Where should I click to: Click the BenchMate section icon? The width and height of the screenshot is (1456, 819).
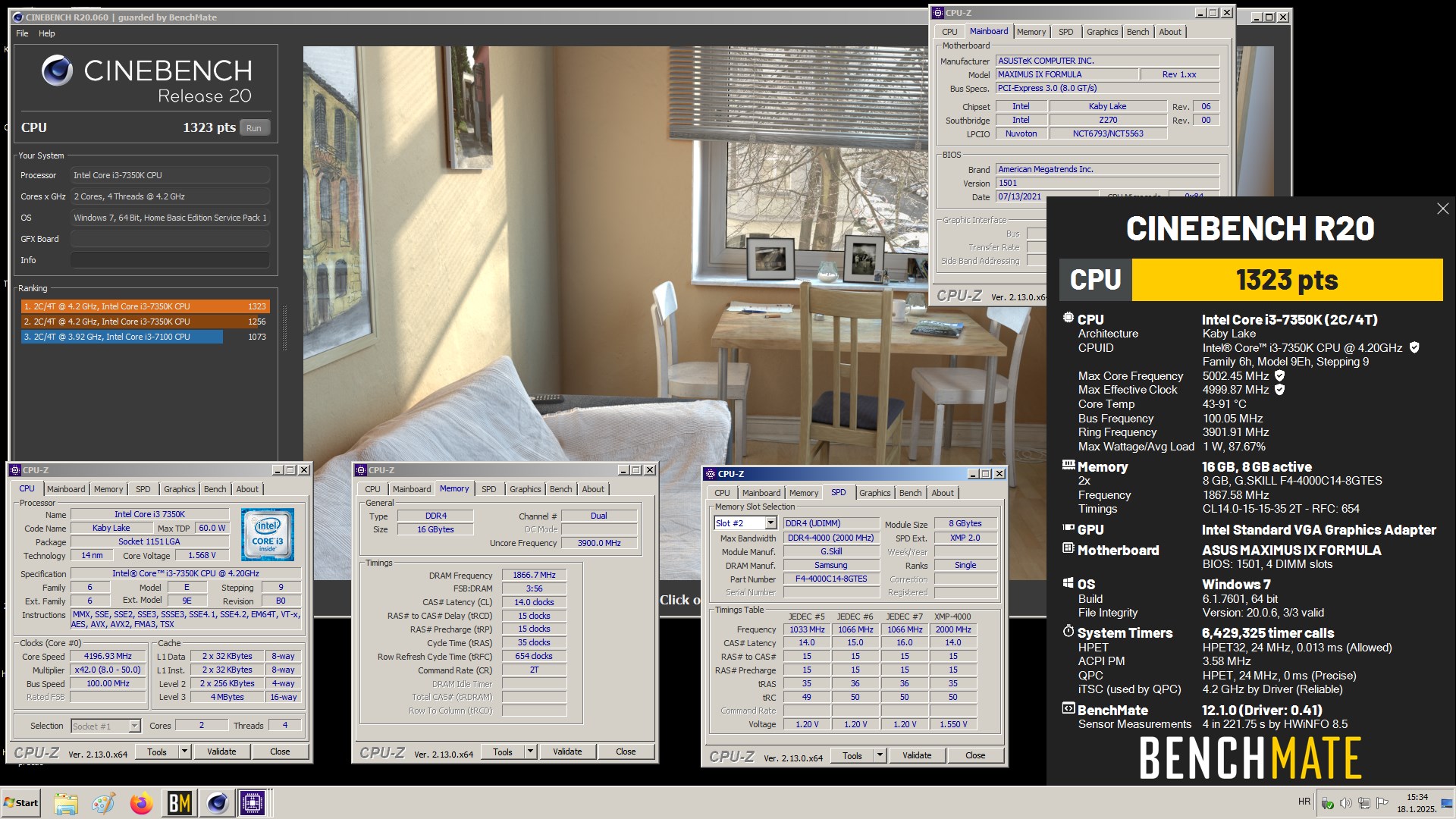coord(1068,708)
